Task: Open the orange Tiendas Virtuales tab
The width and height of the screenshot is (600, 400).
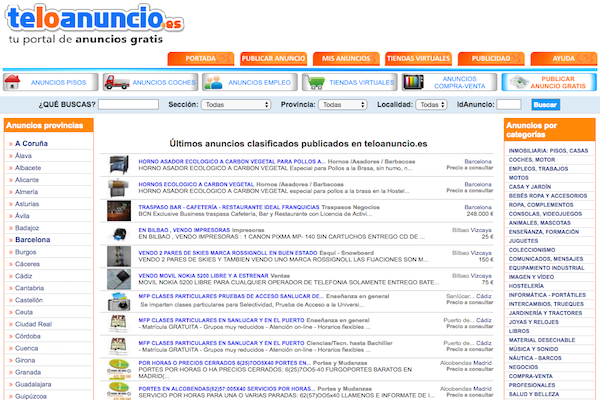Action: point(418,59)
